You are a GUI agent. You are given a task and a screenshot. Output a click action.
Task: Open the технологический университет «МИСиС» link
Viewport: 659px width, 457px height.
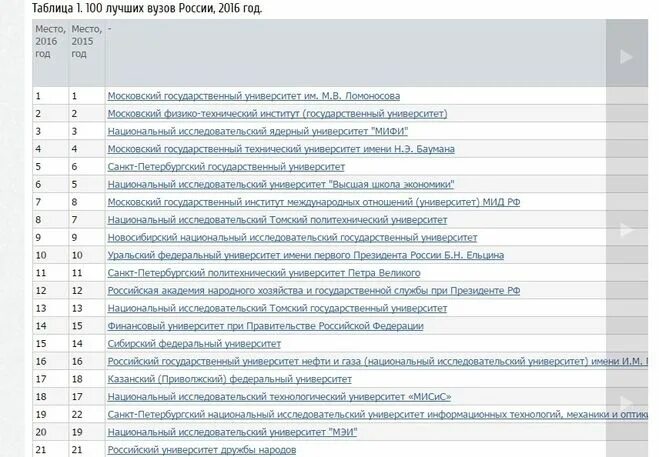click(x=279, y=396)
